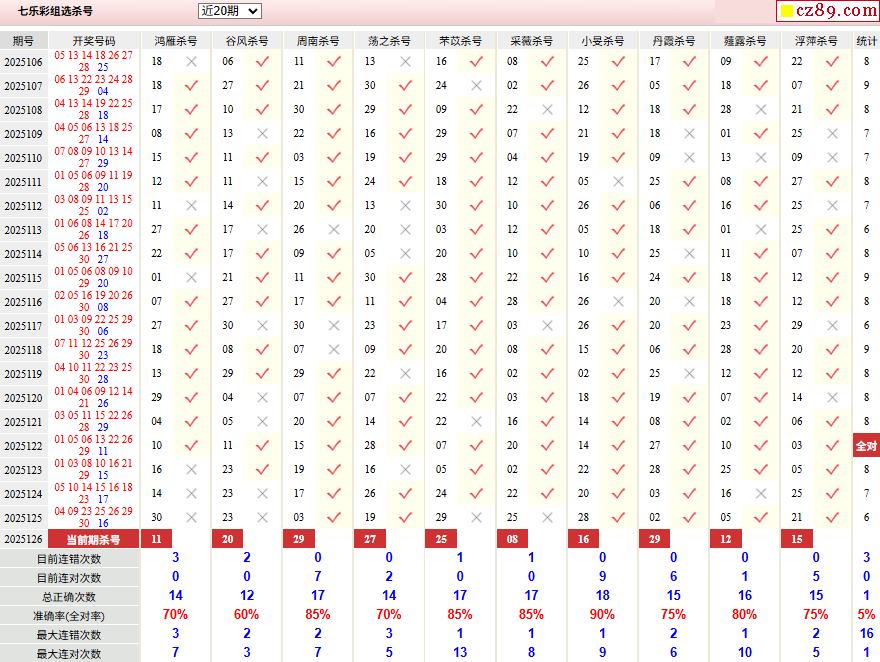
Task: Click the 七乐彩组选杀号 page title
Action: 55,11
